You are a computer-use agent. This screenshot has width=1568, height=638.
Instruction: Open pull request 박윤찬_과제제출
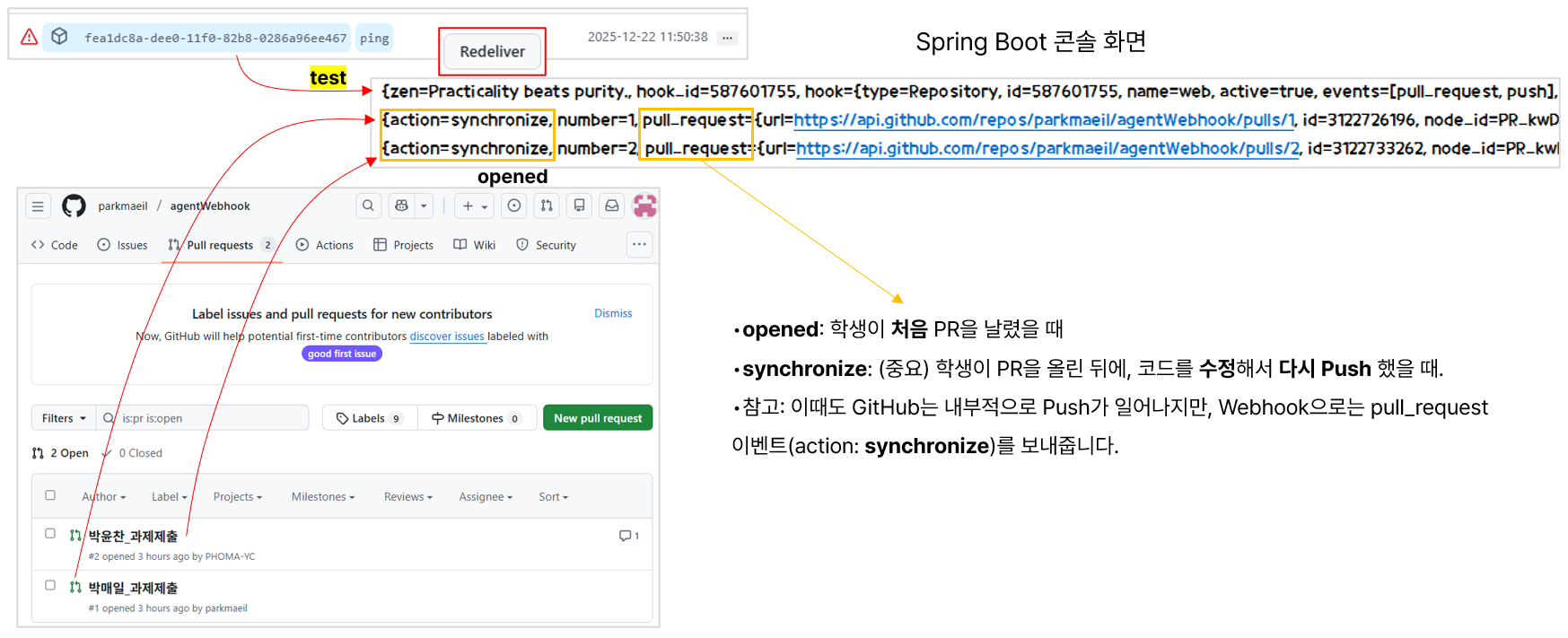[x=133, y=536]
